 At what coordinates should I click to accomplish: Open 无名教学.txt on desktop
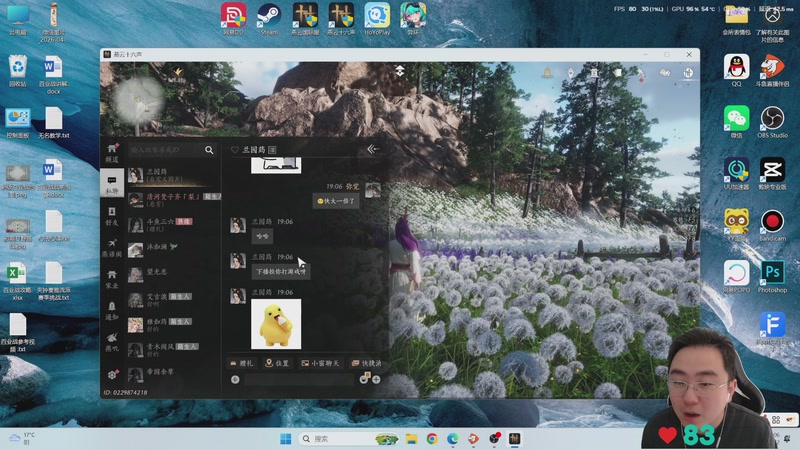[x=54, y=122]
